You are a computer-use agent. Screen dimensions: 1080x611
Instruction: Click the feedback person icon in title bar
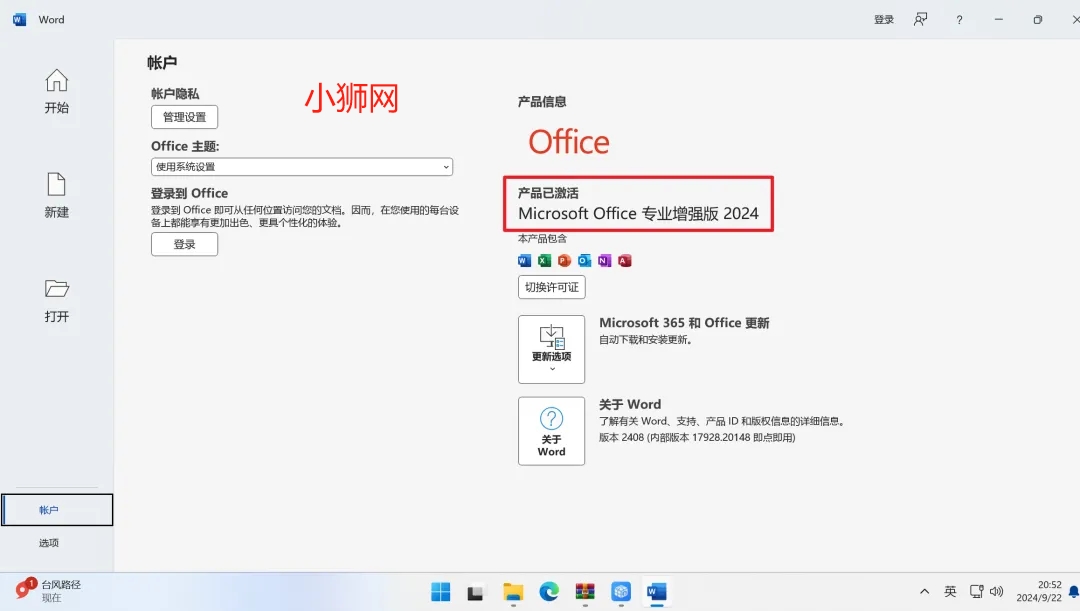pyautogui.click(x=920, y=20)
